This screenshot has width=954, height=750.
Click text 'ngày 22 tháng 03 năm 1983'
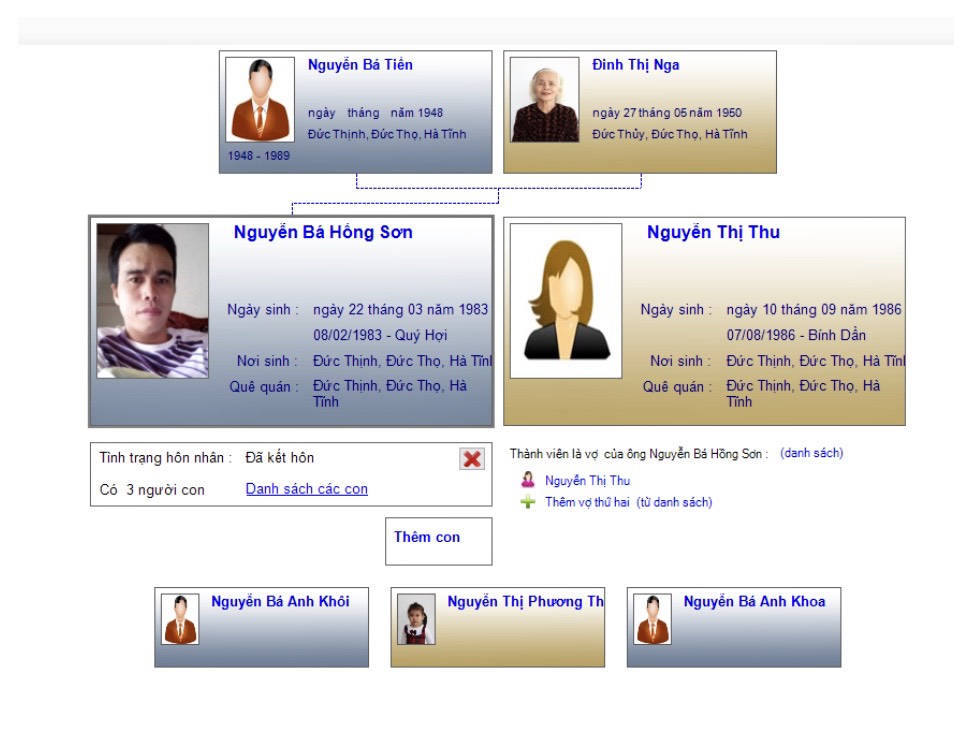click(400, 310)
